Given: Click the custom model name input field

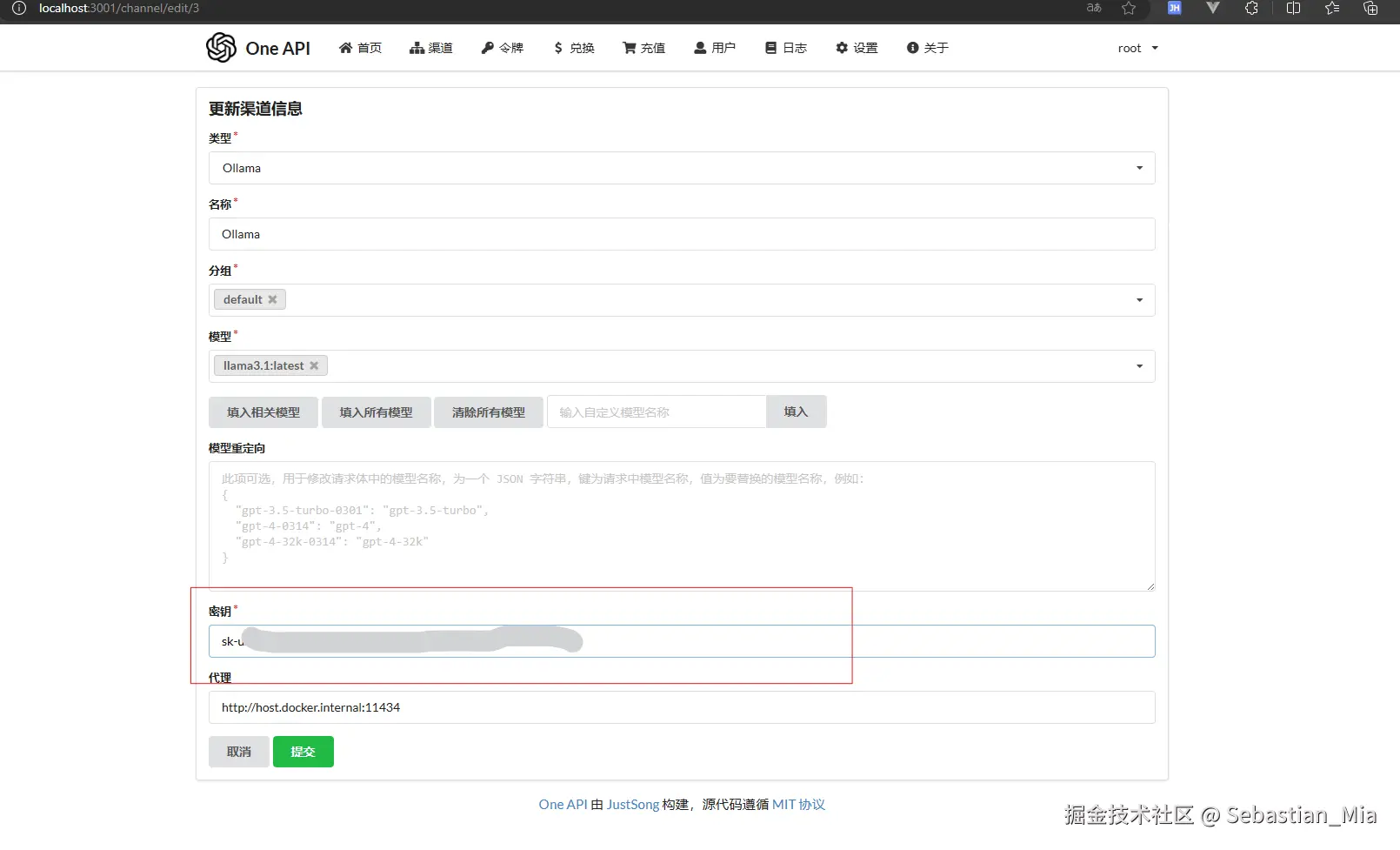Looking at the screenshot, I should [x=657, y=412].
